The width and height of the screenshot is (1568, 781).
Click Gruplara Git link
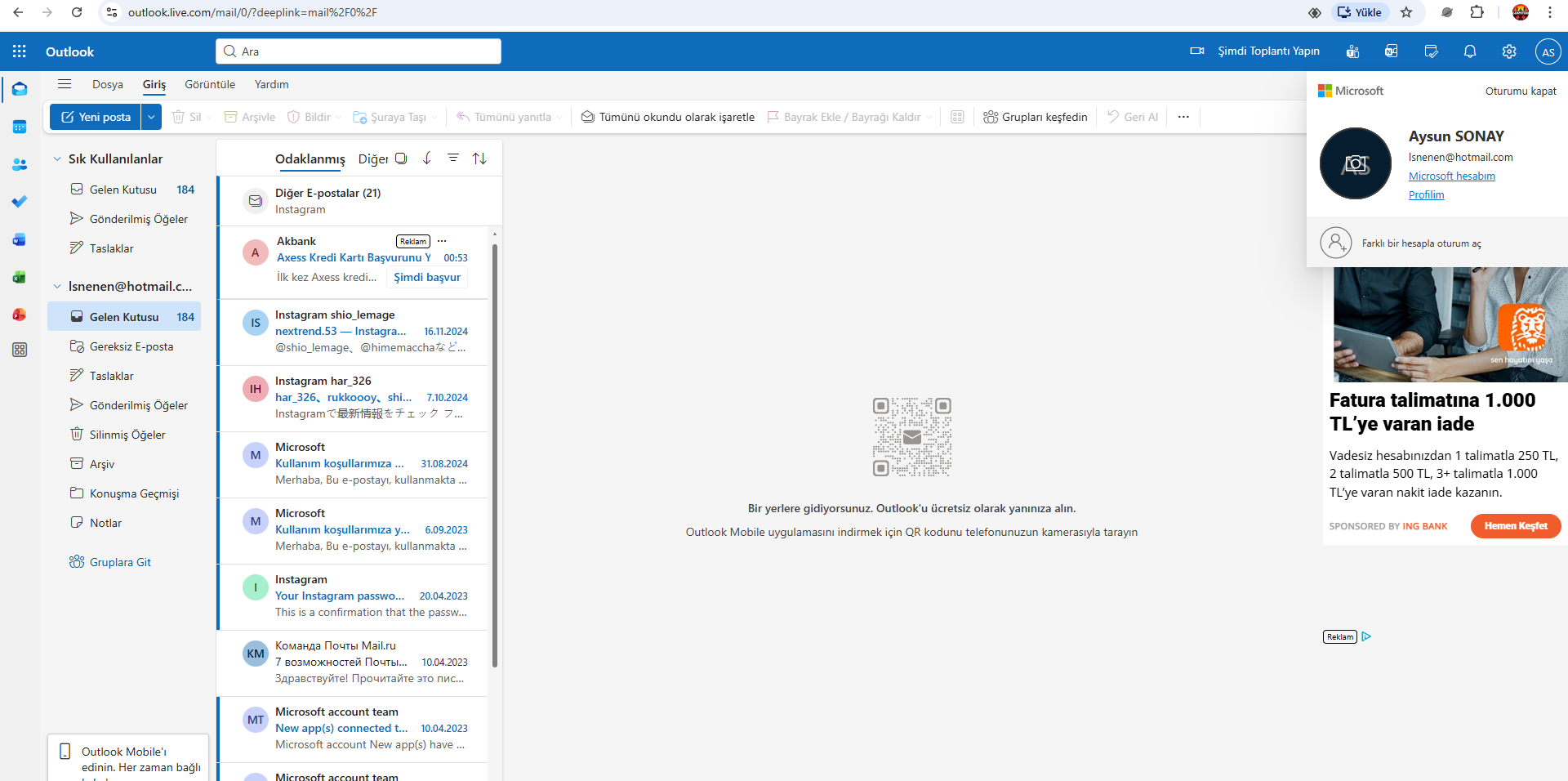pos(120,562)
